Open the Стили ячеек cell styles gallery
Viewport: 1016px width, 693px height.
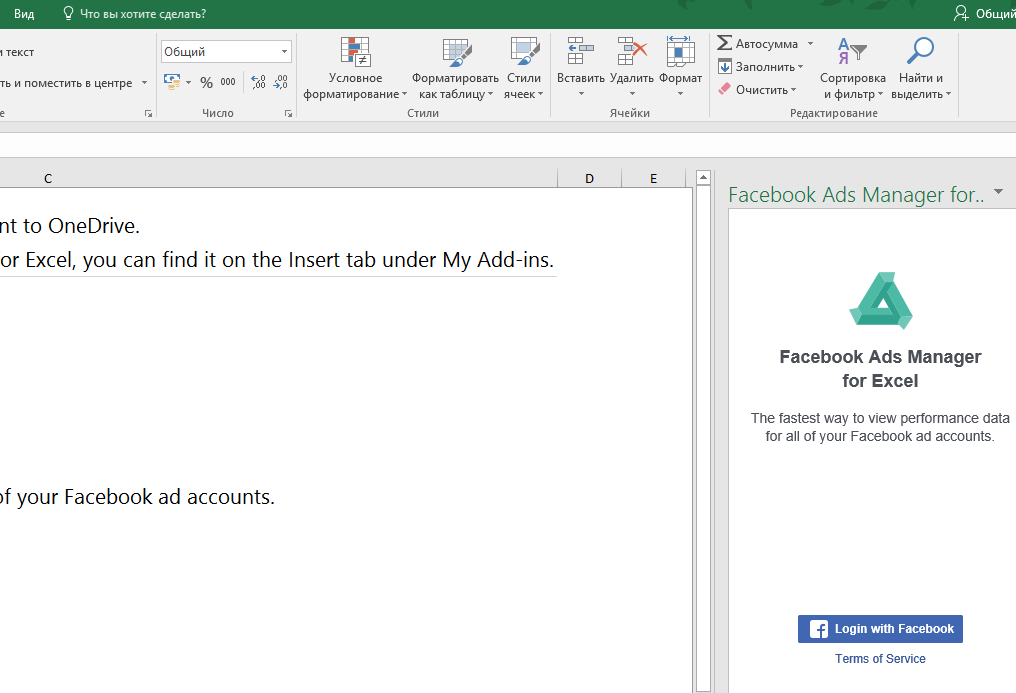[524, 52]
